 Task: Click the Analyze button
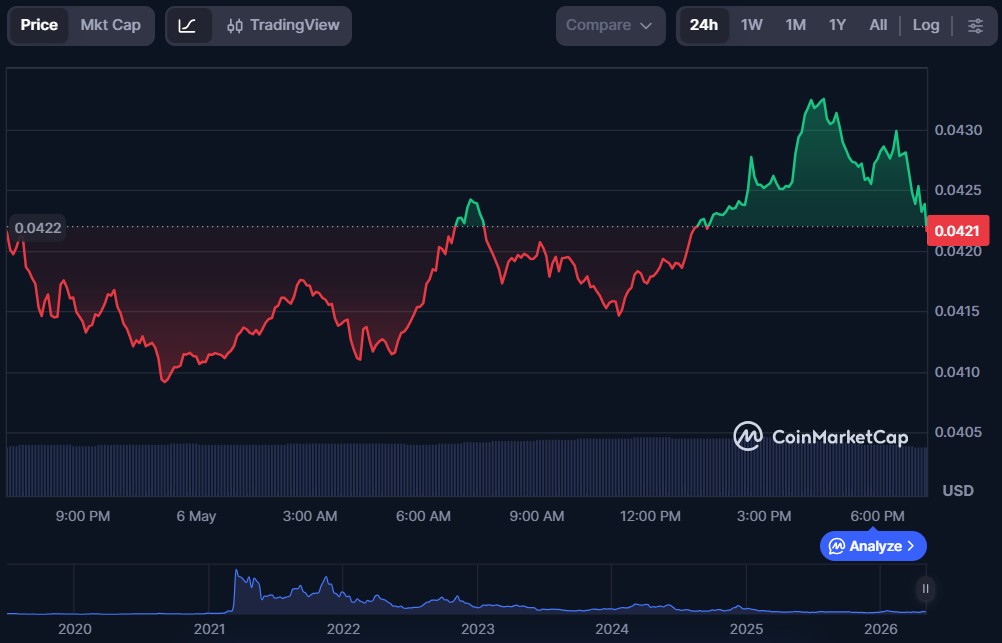coord(873,546)
